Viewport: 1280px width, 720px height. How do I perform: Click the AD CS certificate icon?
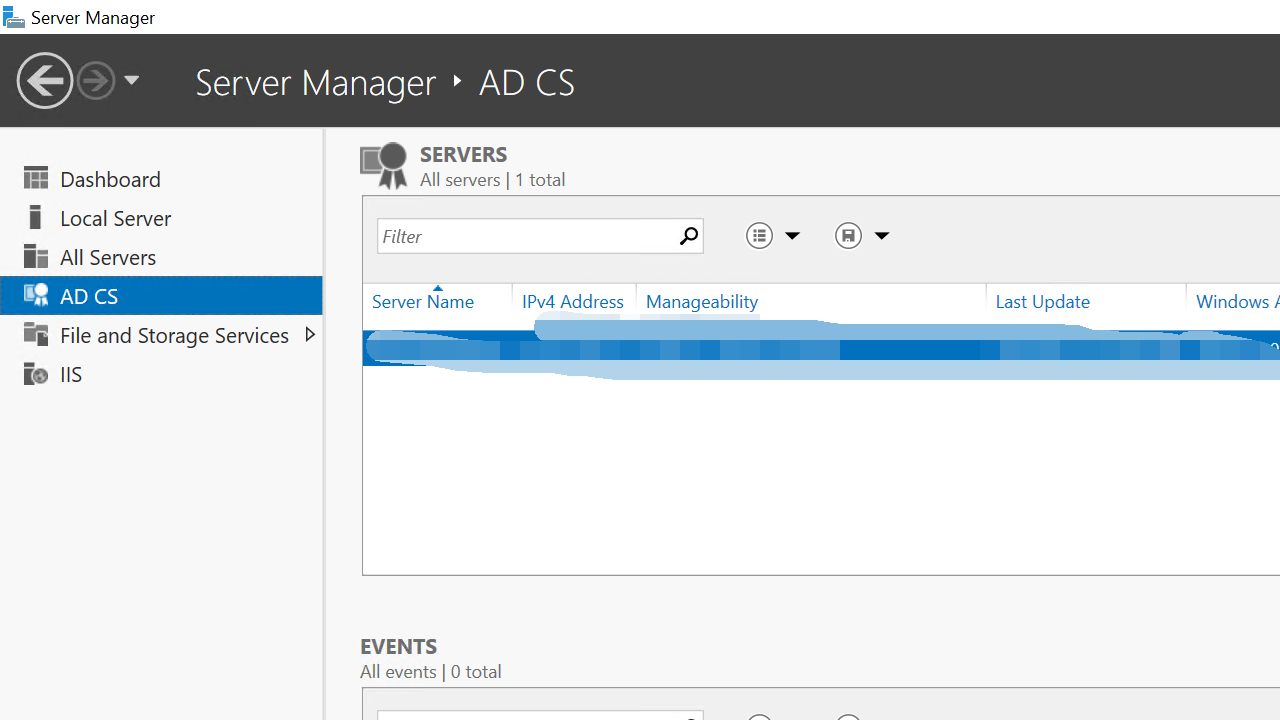click(x=36, y=295)
